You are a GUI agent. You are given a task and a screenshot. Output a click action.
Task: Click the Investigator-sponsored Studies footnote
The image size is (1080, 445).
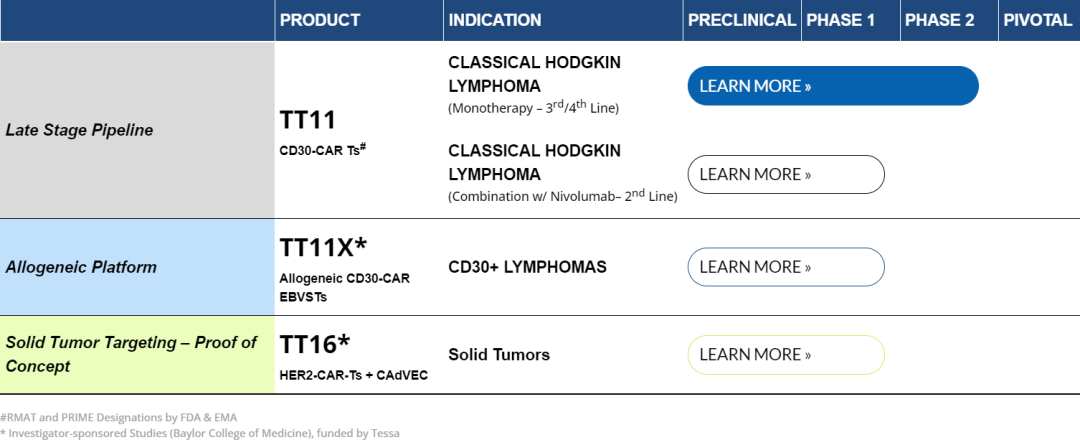click(199, 433)
